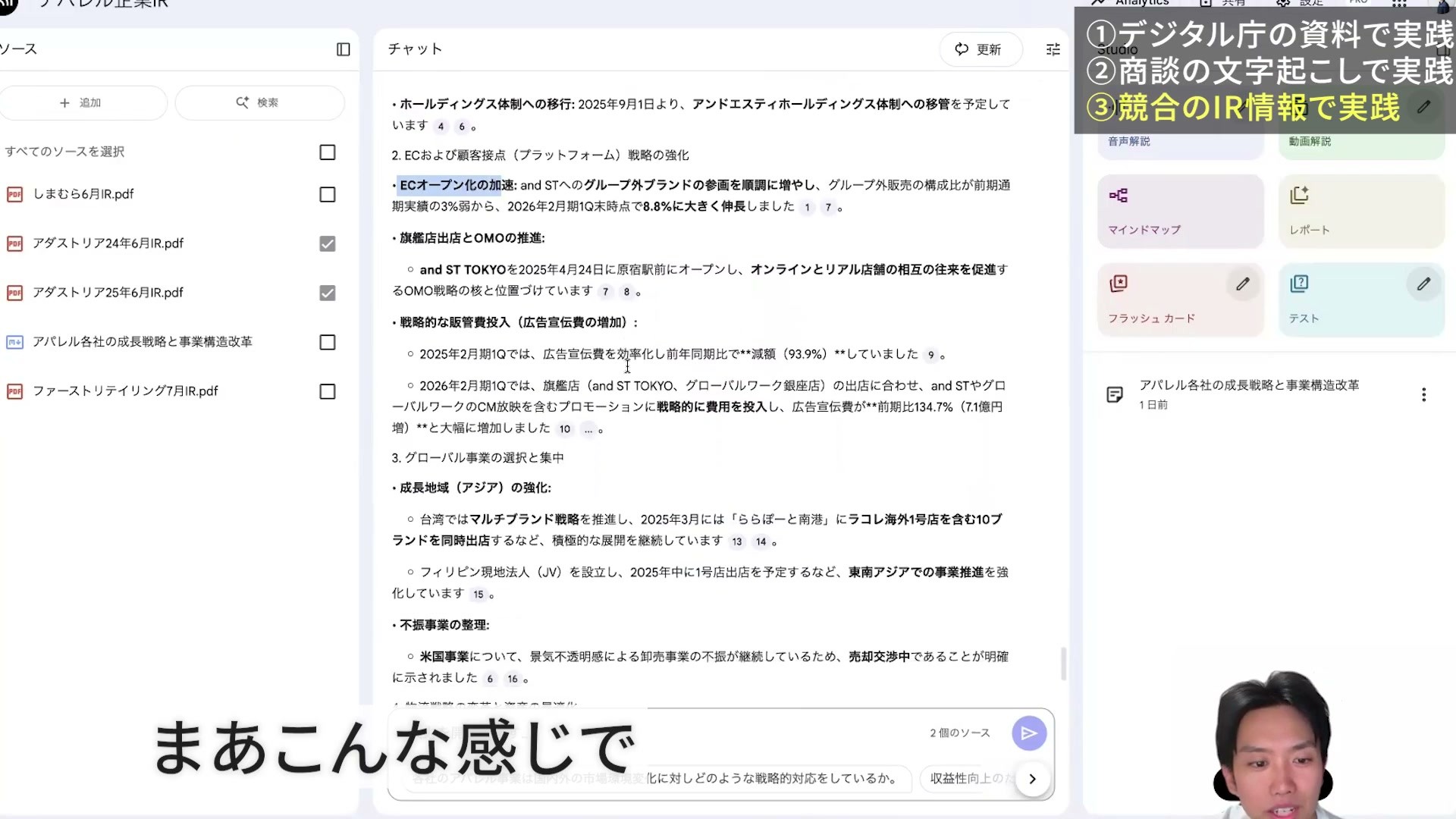Edit 動画解説 settings pencil icon
The width and height of the screenshot is (1456, 819).
pyautogui.click(x=1423, y=107)
